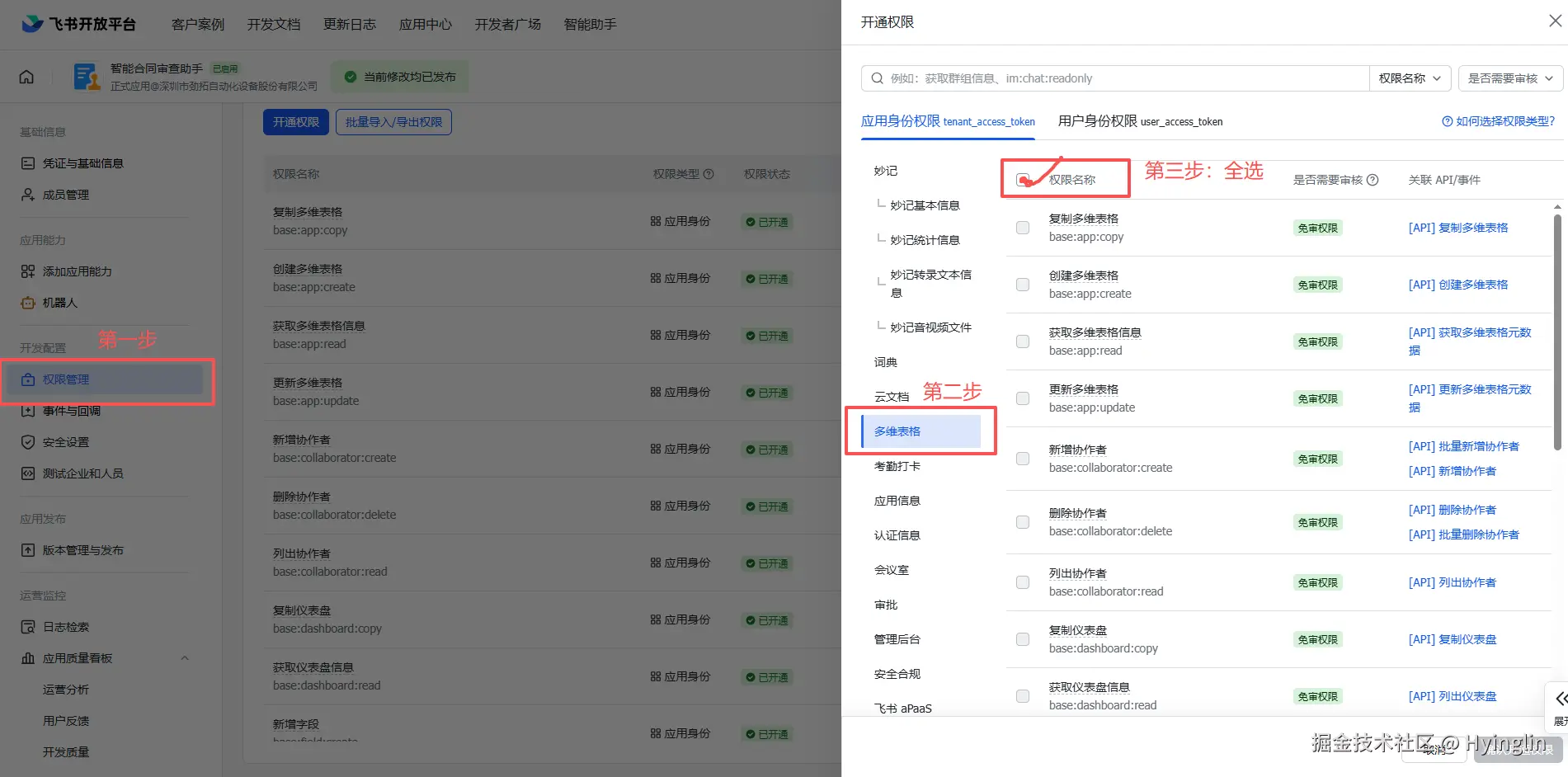Viewport: 1568px width, 777px height.
Task: Click the 机器人 robot icon
Action: click(28, 303)
